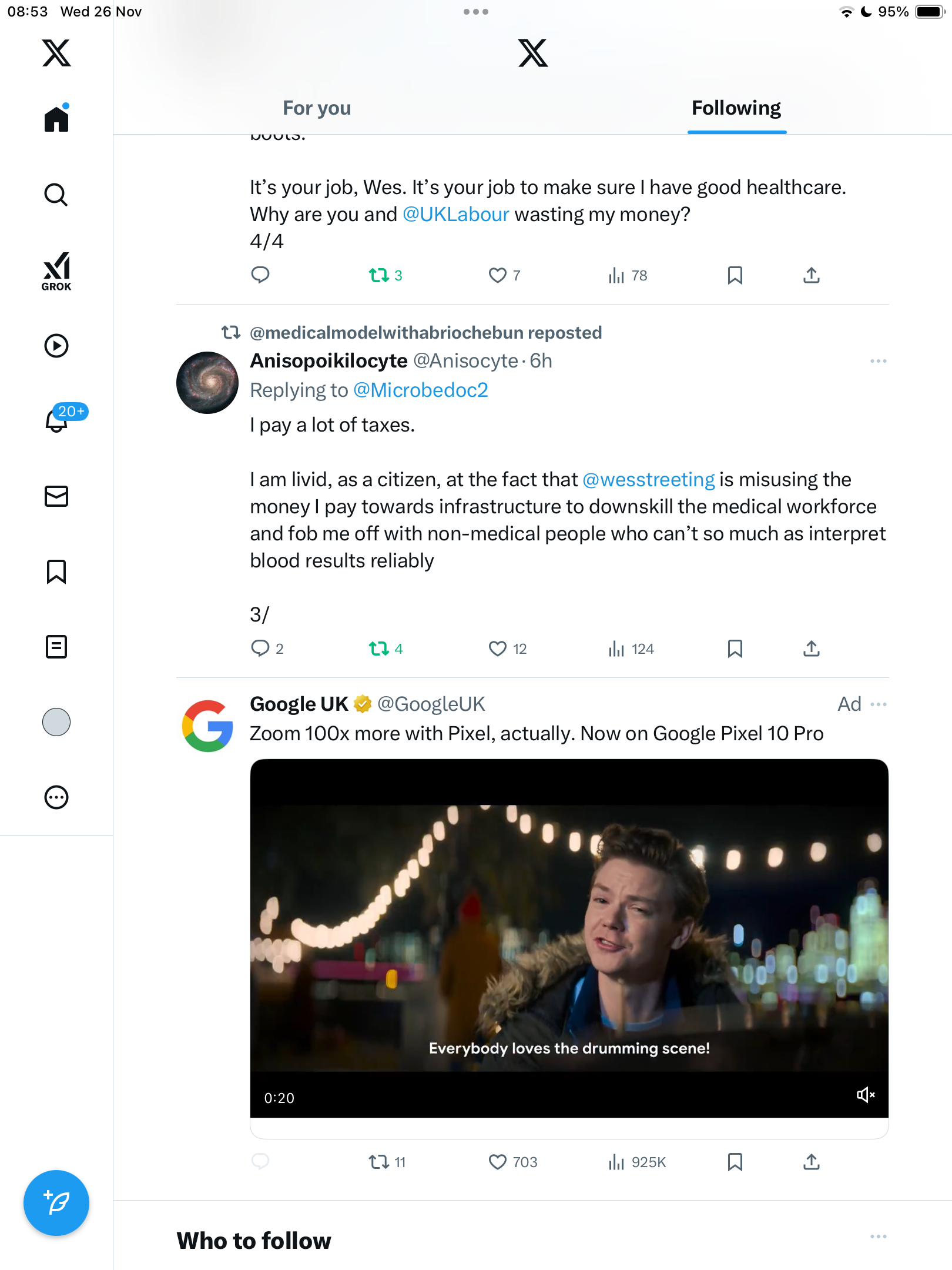
Task: Open the Lists icon in sidebar
Action: (x=56, y=647)
